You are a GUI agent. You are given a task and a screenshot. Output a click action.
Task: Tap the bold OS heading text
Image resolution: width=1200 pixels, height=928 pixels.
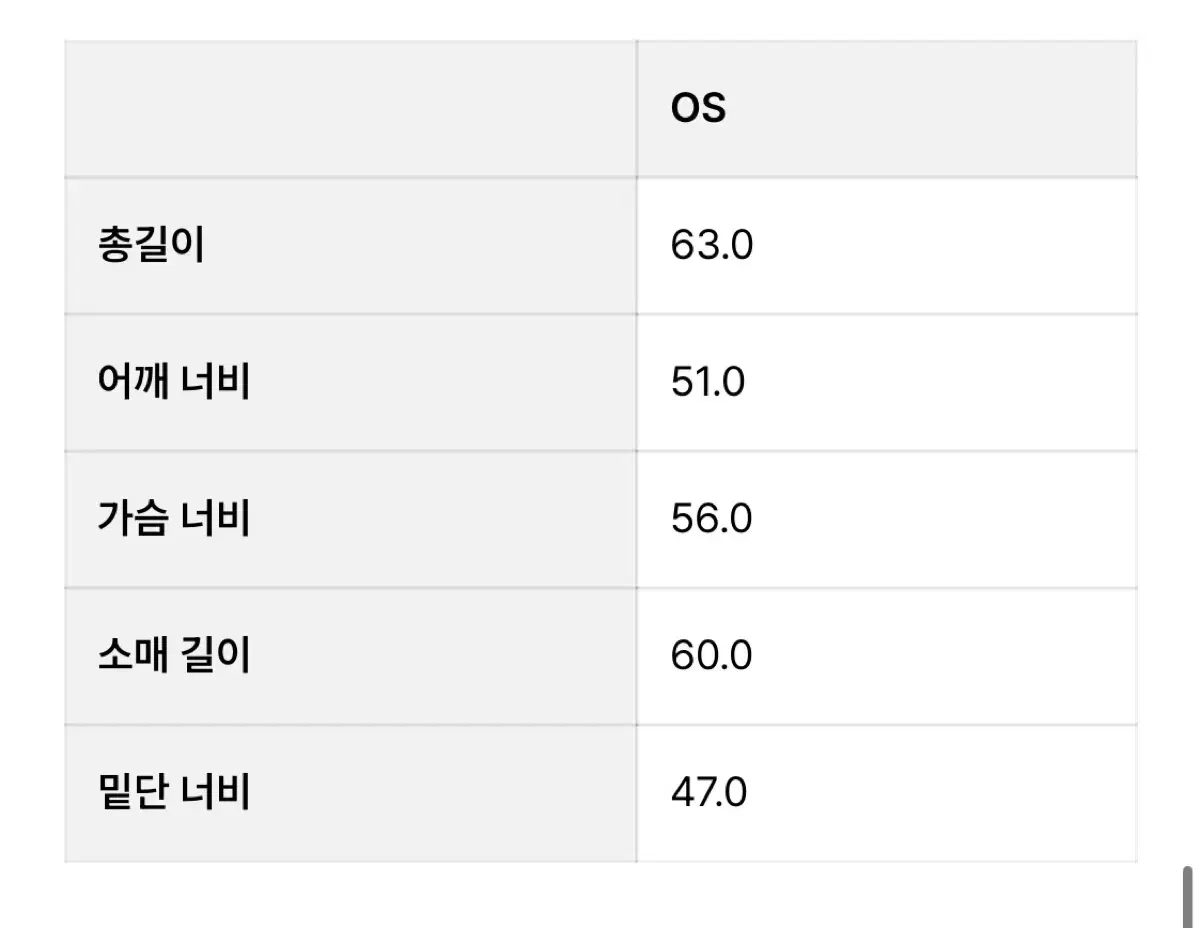[x=698, y=109]
